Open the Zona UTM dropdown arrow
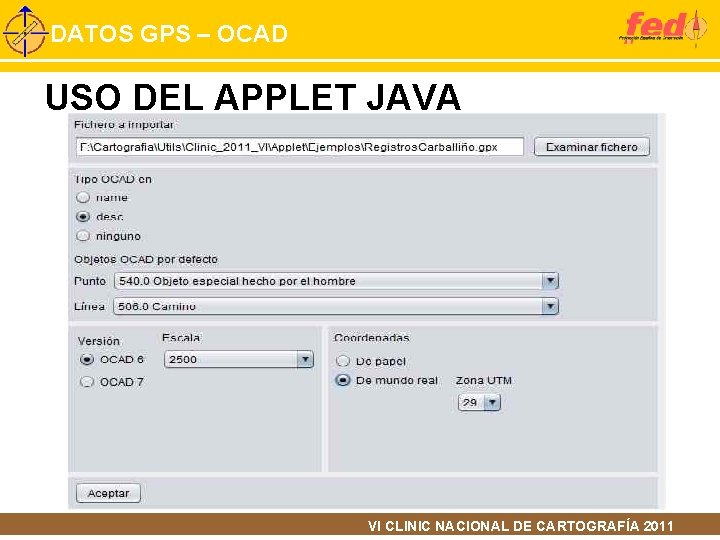Screen dimensions: 720x540 (492, 403)
